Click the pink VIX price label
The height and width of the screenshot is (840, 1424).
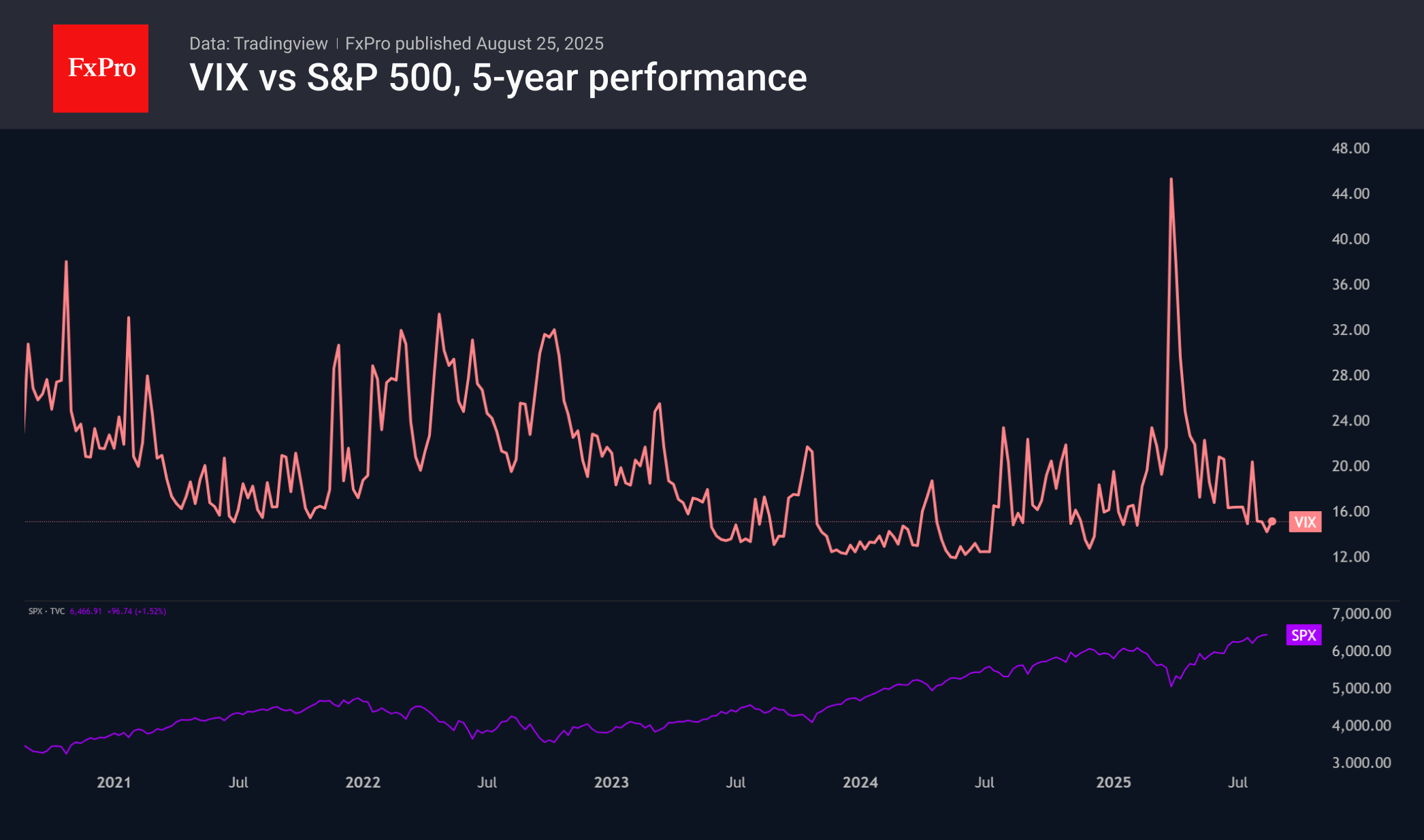point(1304,522)
